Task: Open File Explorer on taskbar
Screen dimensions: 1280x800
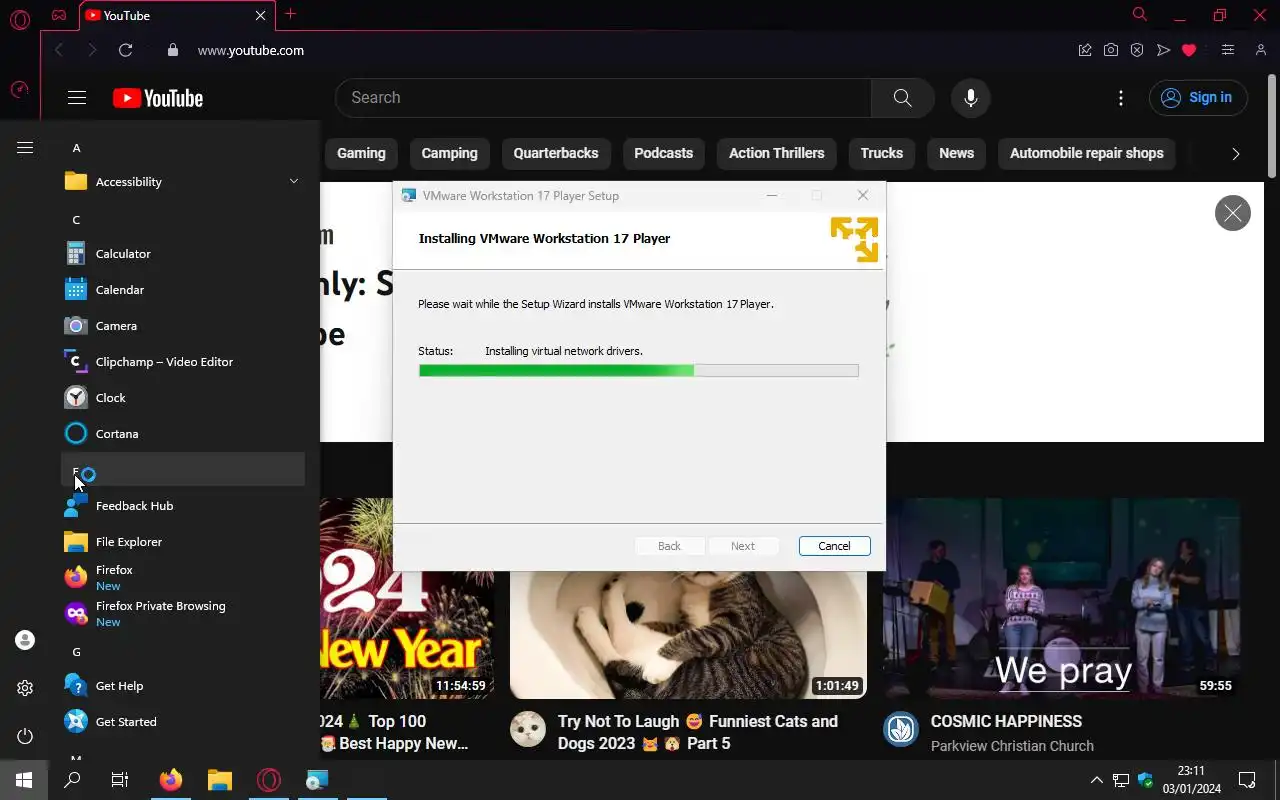Action: (x=219, y=780)
